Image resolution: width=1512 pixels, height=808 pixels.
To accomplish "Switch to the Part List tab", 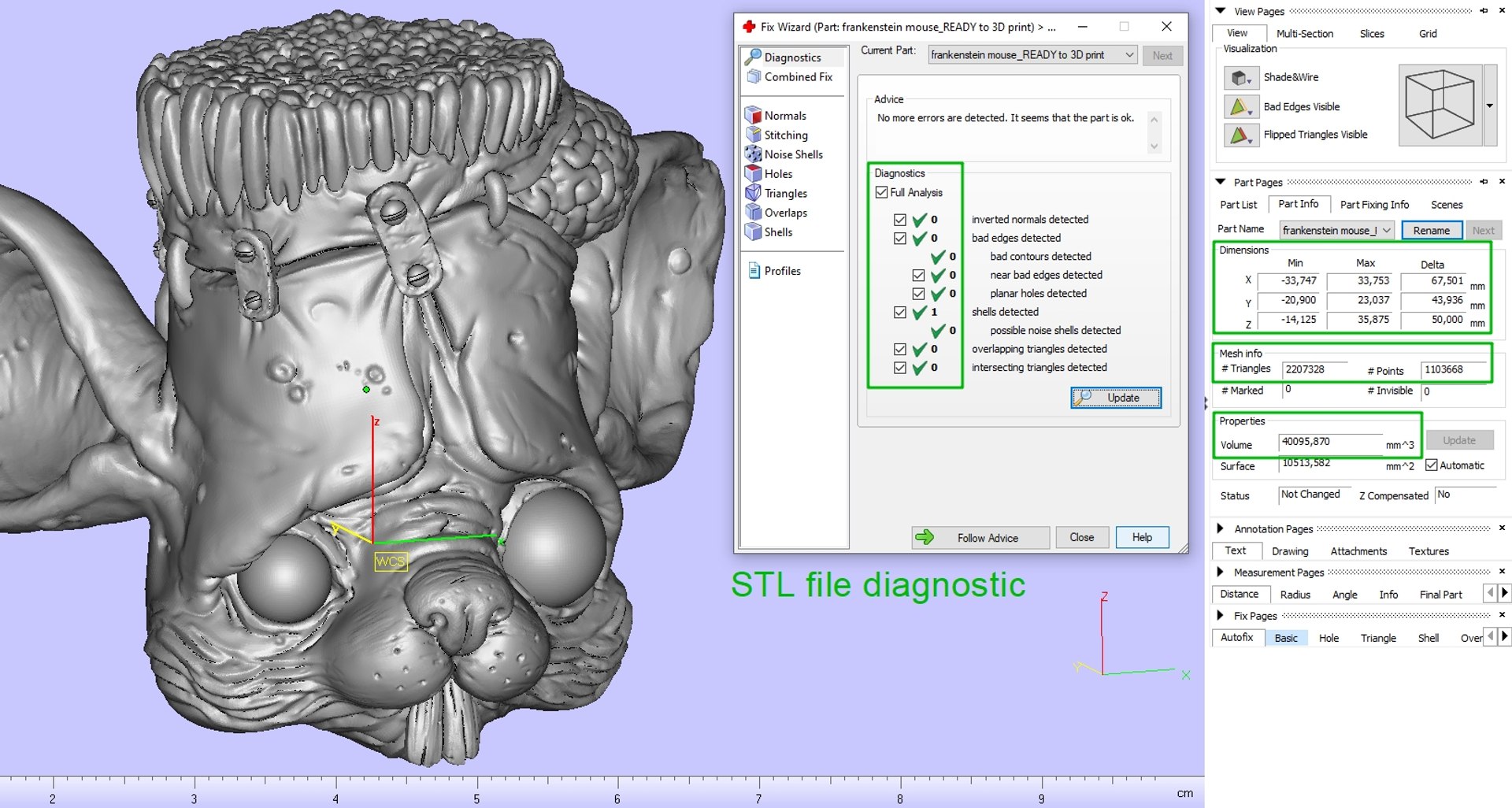I will (1238, 205).
